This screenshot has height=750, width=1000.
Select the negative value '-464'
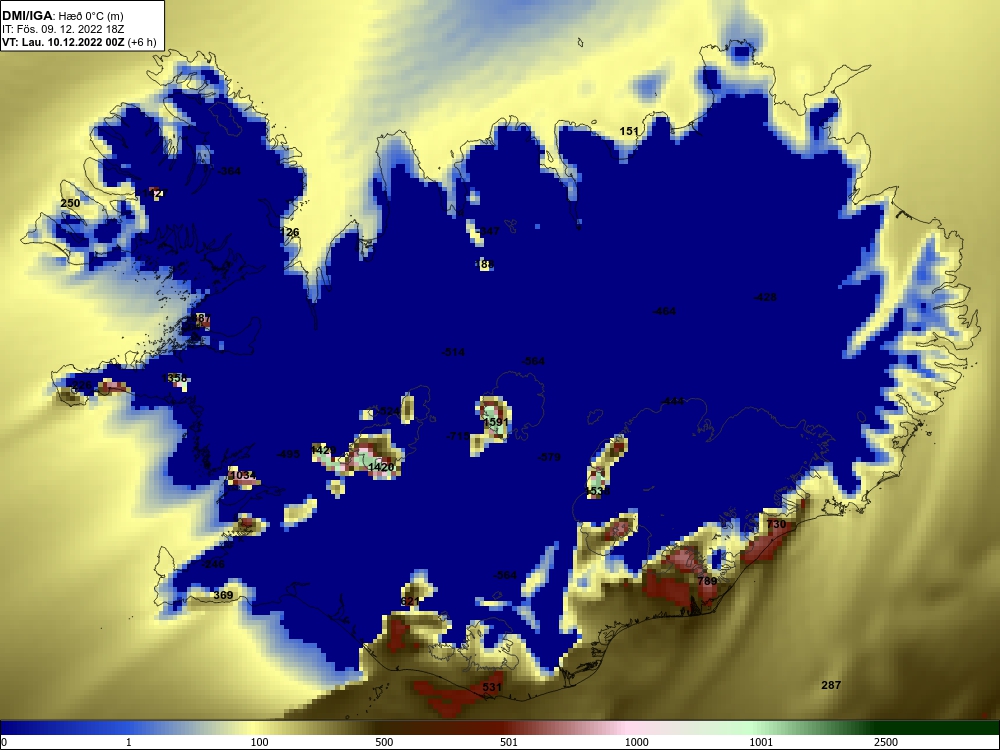[x=664, y=311]
